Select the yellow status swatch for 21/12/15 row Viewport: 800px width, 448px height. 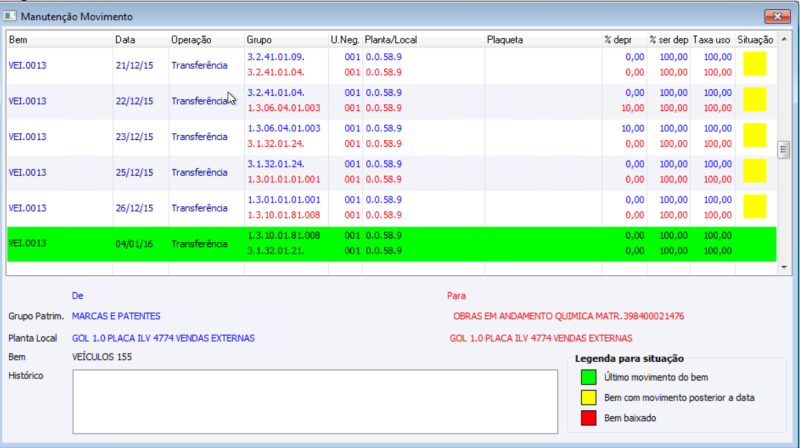(755, 64)
